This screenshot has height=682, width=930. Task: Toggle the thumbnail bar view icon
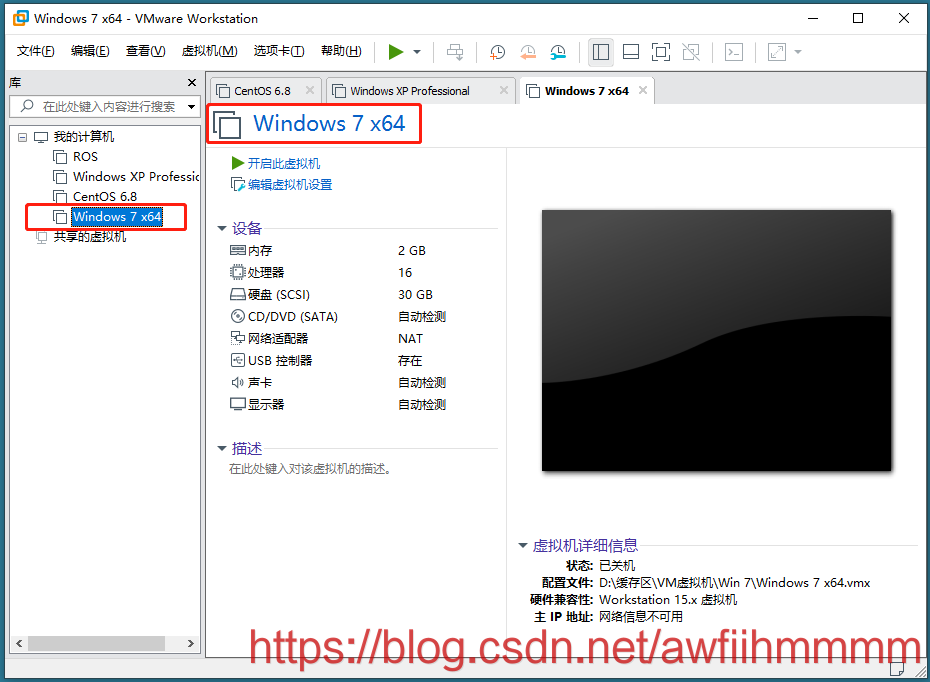click(x=631, y=52)
